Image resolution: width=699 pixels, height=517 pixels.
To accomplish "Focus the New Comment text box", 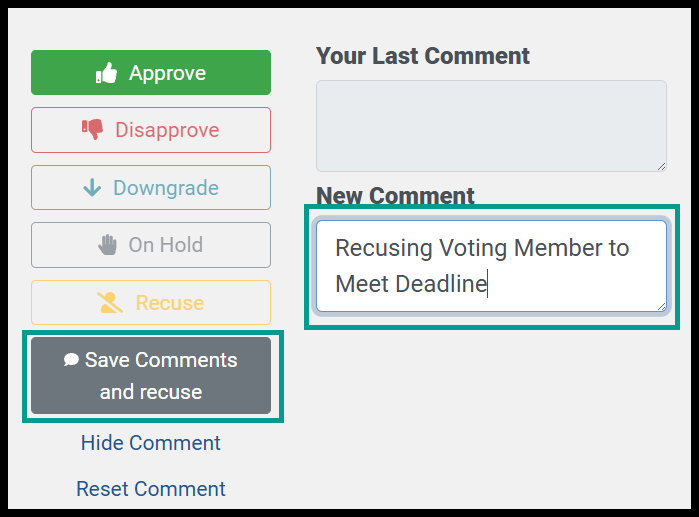I will point(491,266).
